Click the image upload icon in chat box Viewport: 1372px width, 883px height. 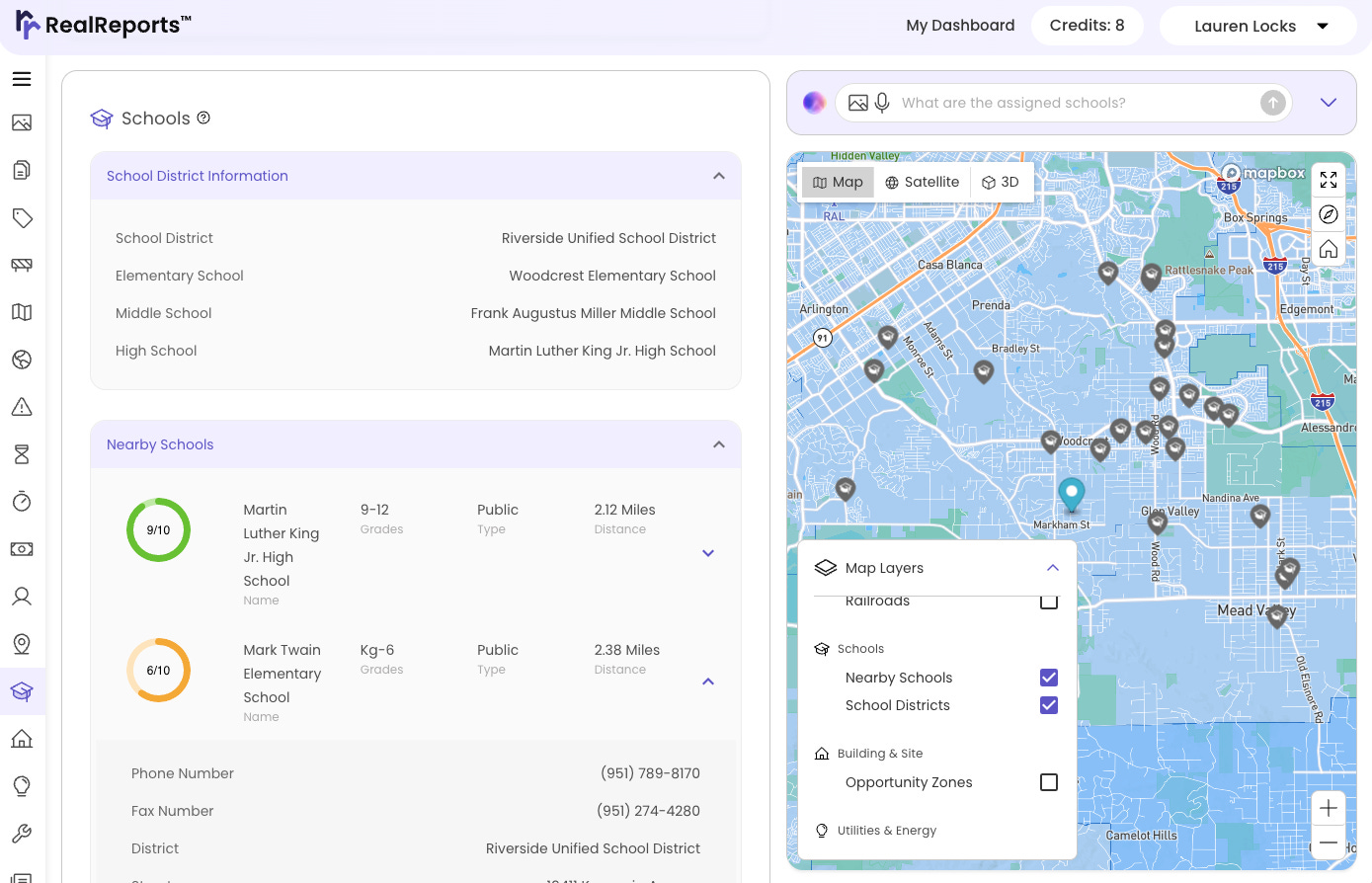point(858,103)
